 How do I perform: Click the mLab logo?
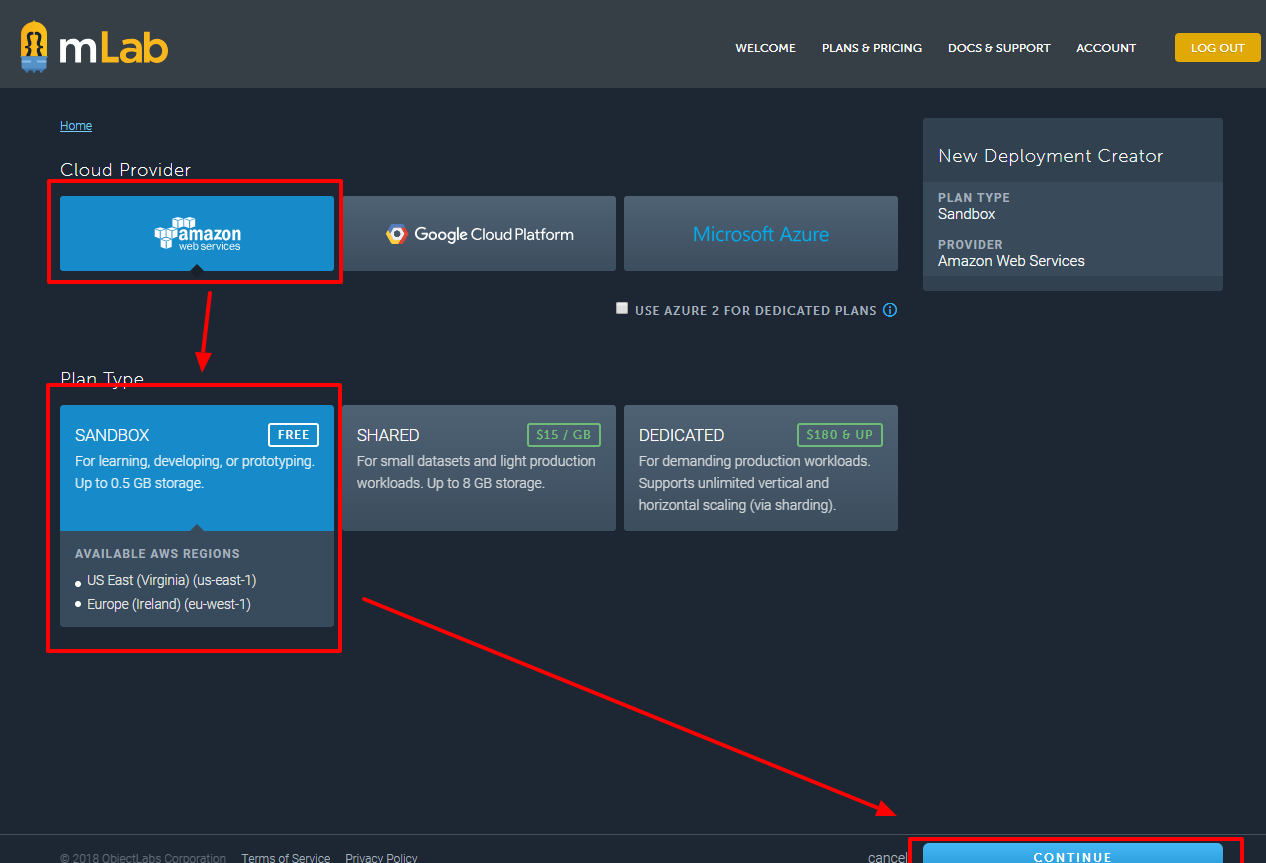pyautogui.click(x=94, y=47)
